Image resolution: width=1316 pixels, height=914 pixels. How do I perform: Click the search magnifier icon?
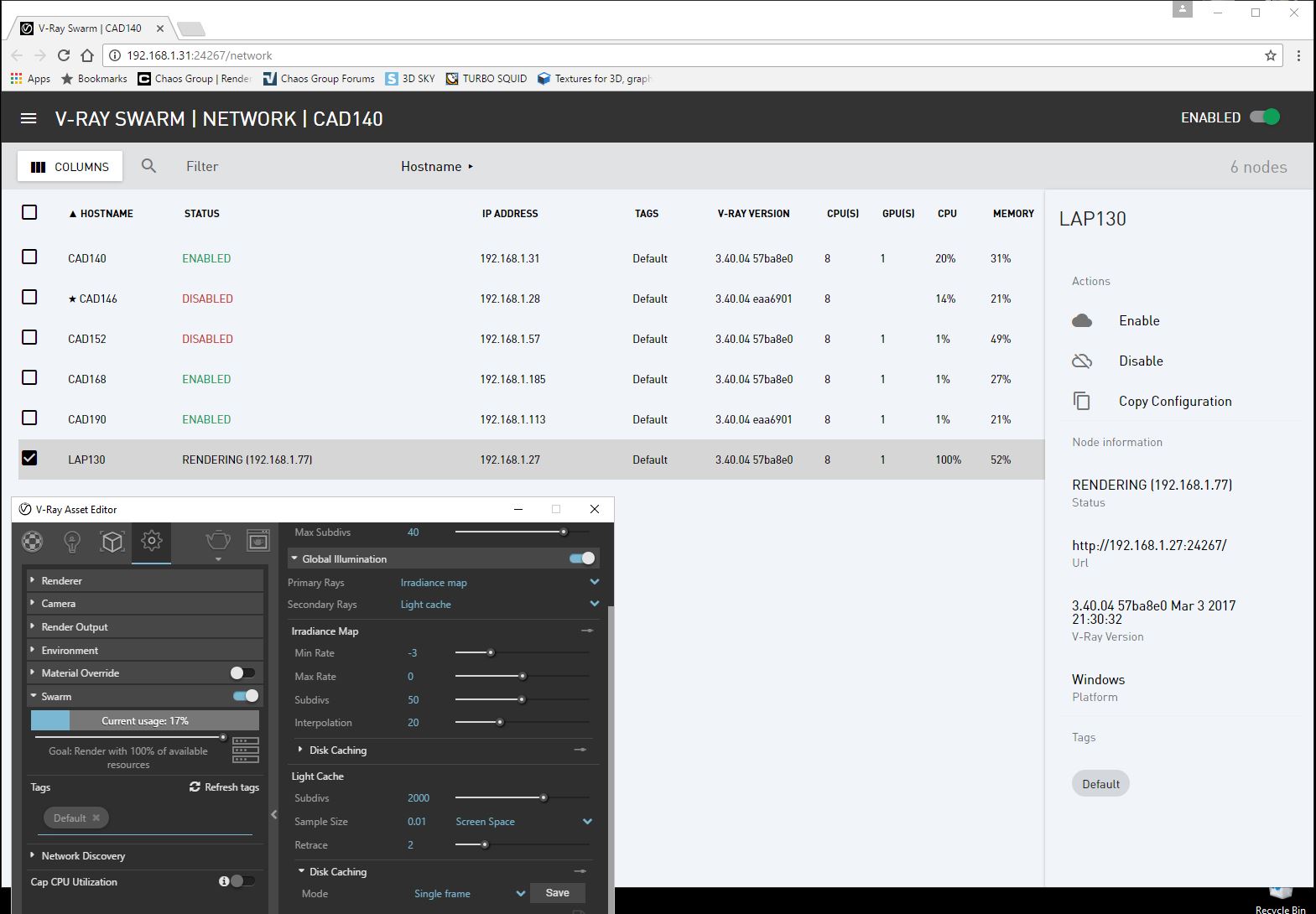pyautogui.click(x=148, y=166)
